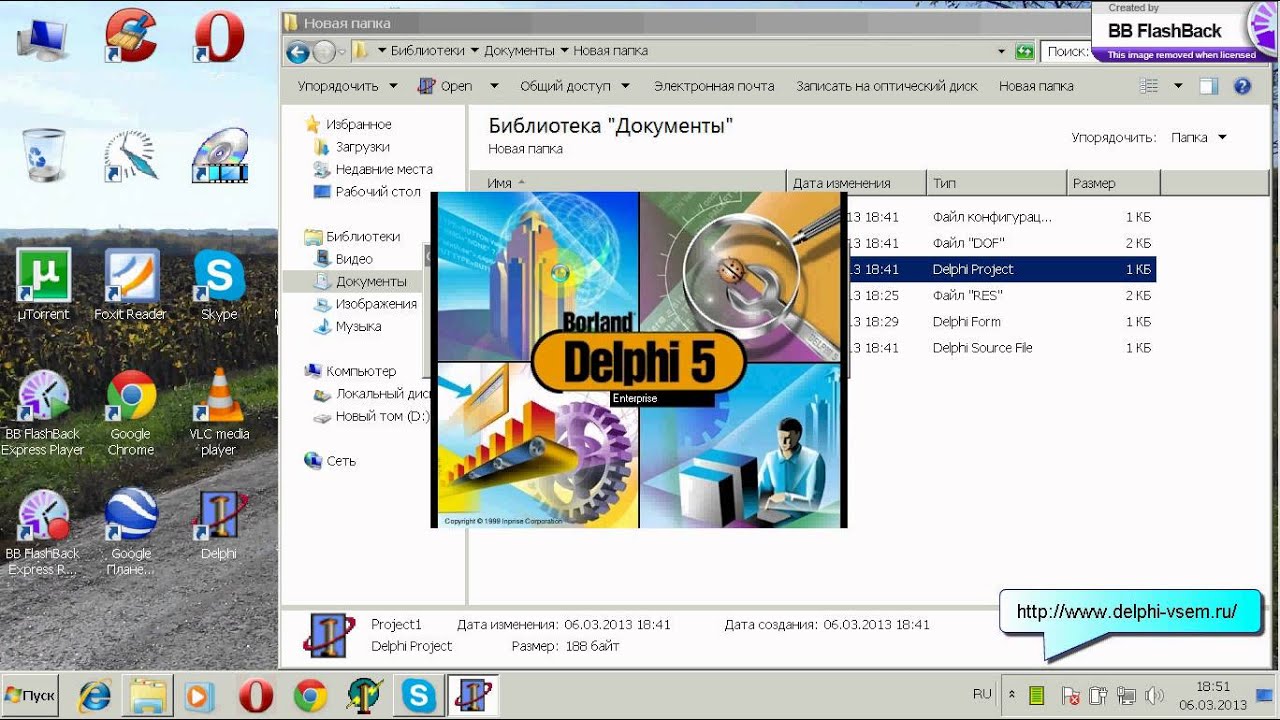
Task: Click the Explorer back navigation arrow
Action: tap(298, 51)
